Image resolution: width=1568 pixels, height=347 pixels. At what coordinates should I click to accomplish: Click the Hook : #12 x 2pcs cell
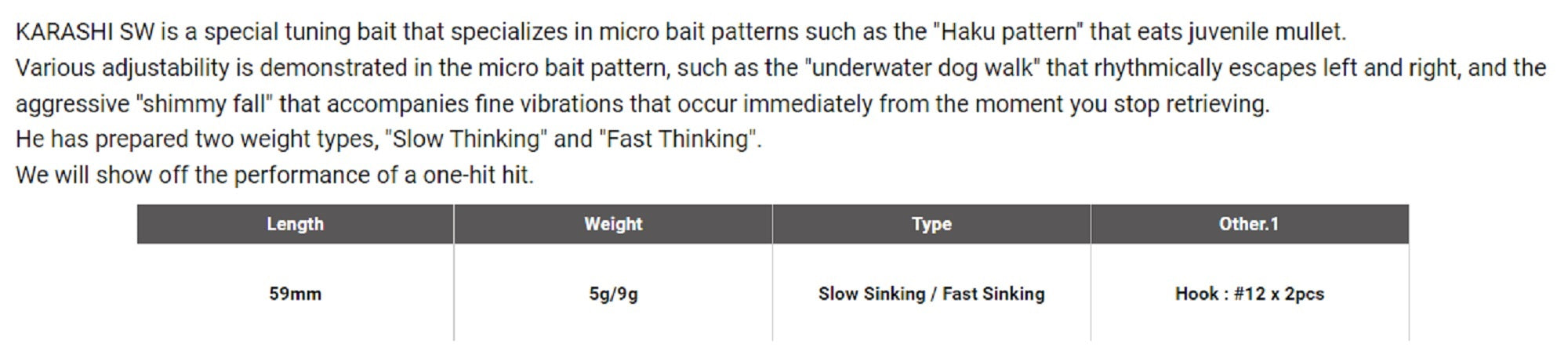pyautogui.click(x=1249, y=294)
